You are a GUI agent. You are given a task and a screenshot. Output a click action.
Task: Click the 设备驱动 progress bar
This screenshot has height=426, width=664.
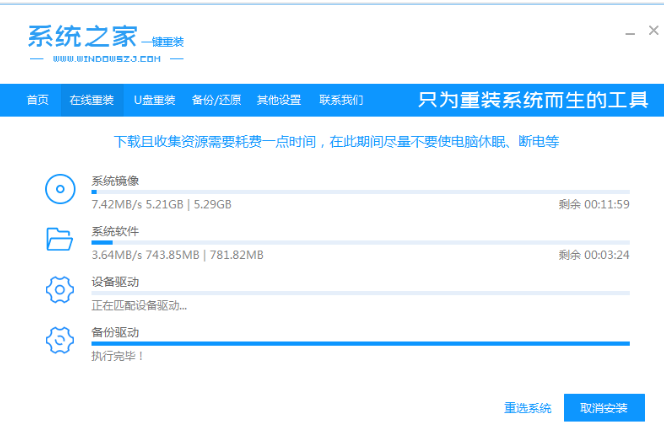[360, 293]
